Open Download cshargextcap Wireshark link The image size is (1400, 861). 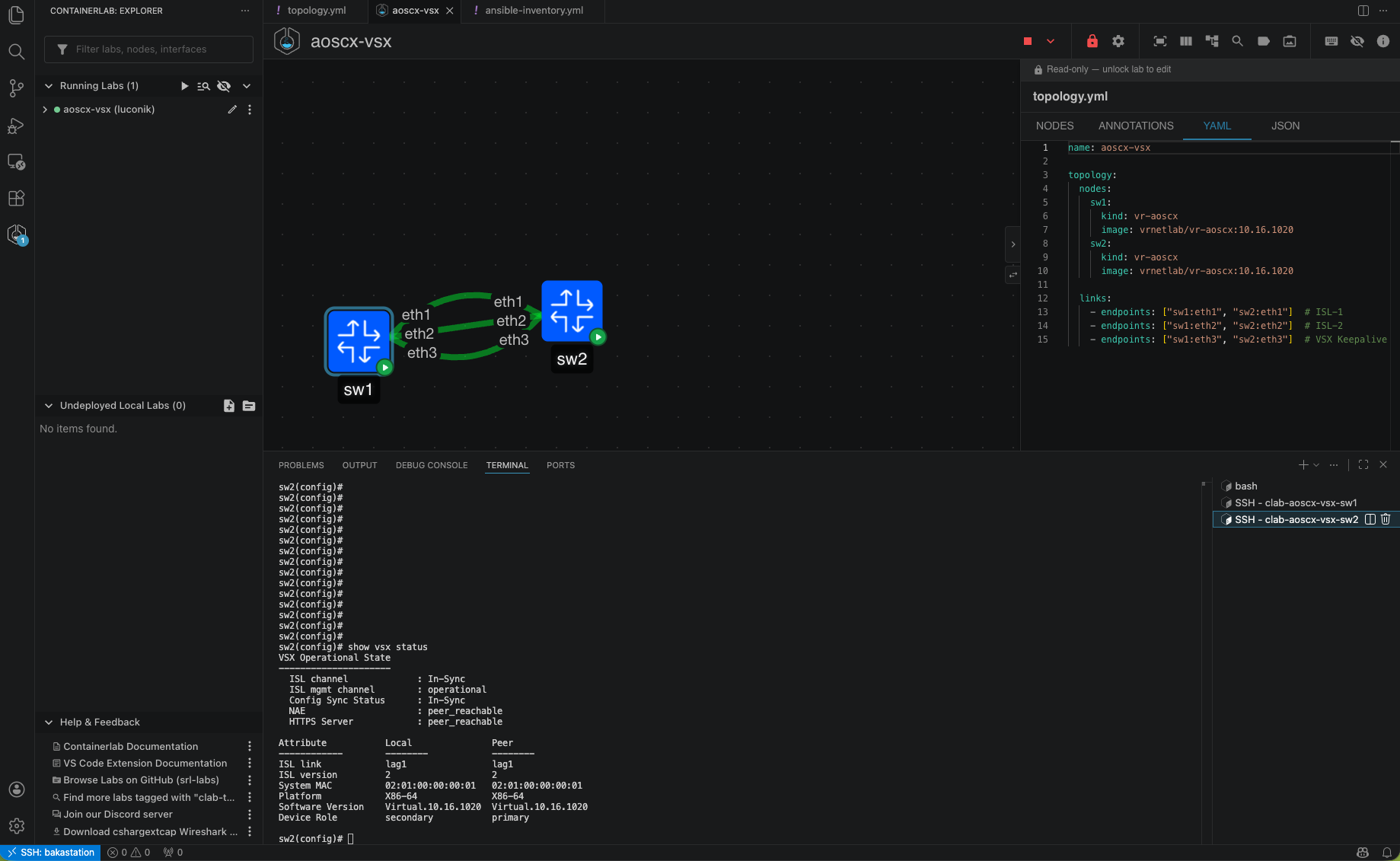pos(151,832)
